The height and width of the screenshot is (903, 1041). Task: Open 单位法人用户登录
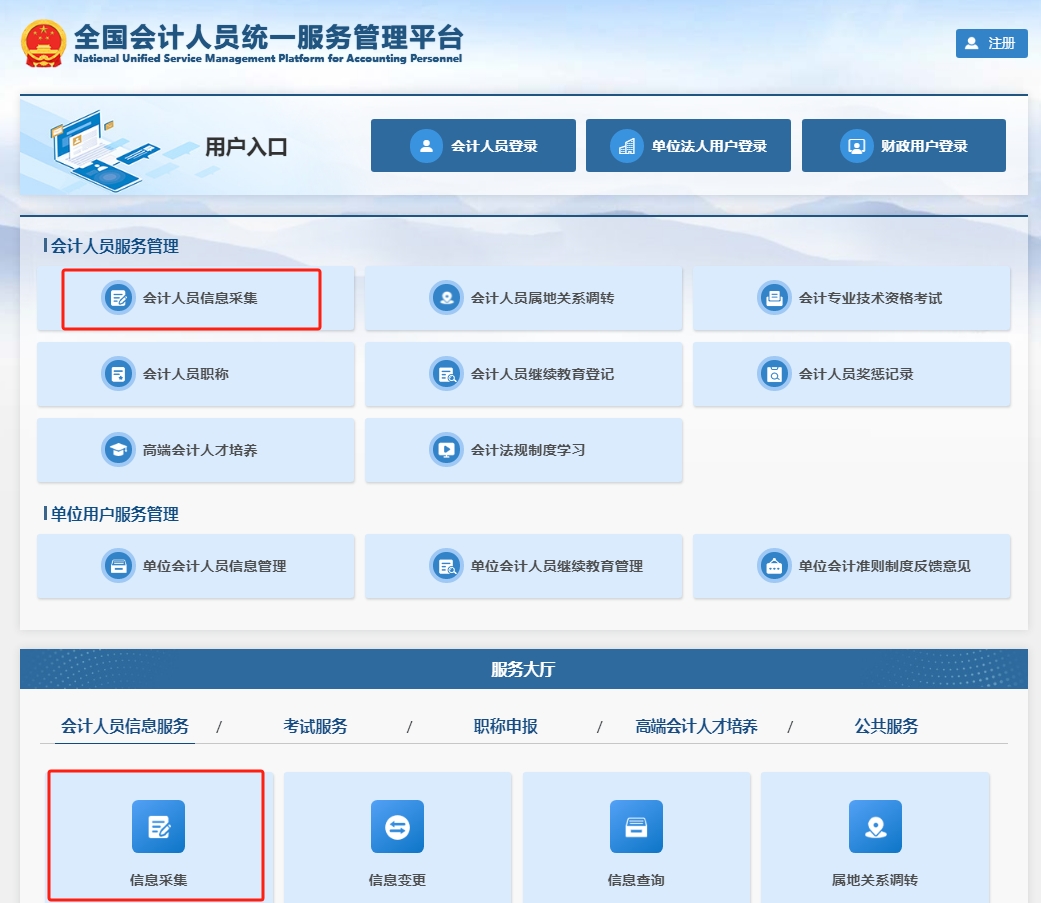tap(688, 145)
